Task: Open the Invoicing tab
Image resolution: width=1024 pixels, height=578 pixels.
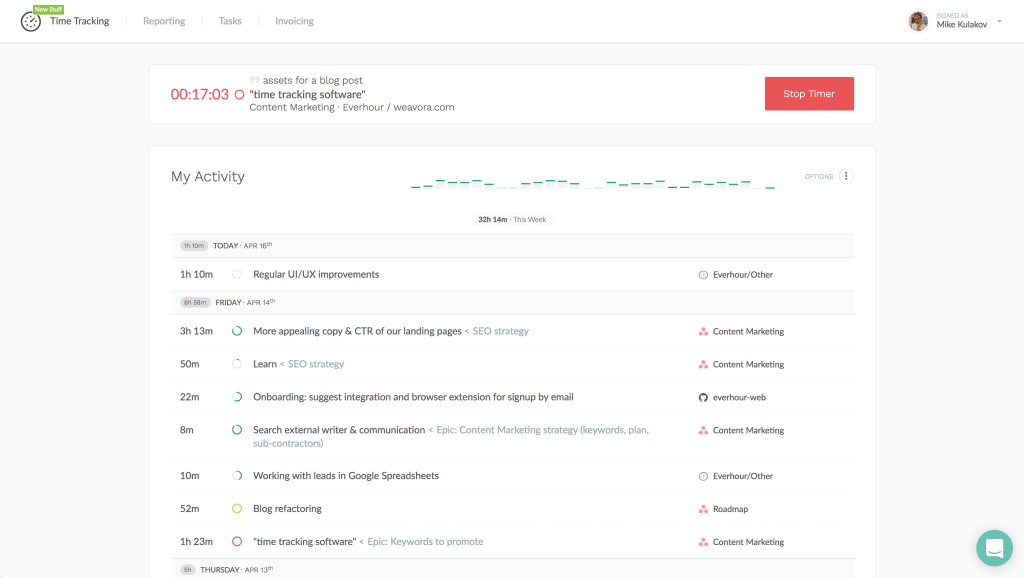Action: [293, 20]
